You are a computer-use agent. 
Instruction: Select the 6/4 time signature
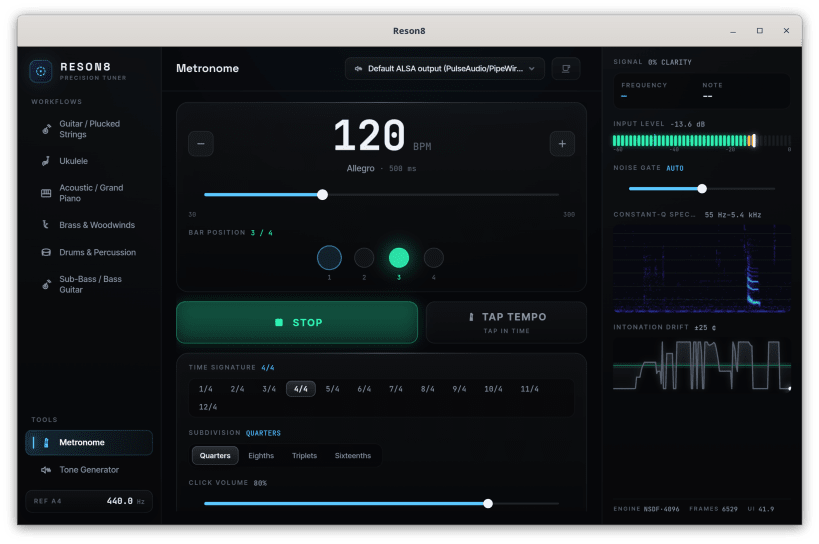tap(365, 389)
